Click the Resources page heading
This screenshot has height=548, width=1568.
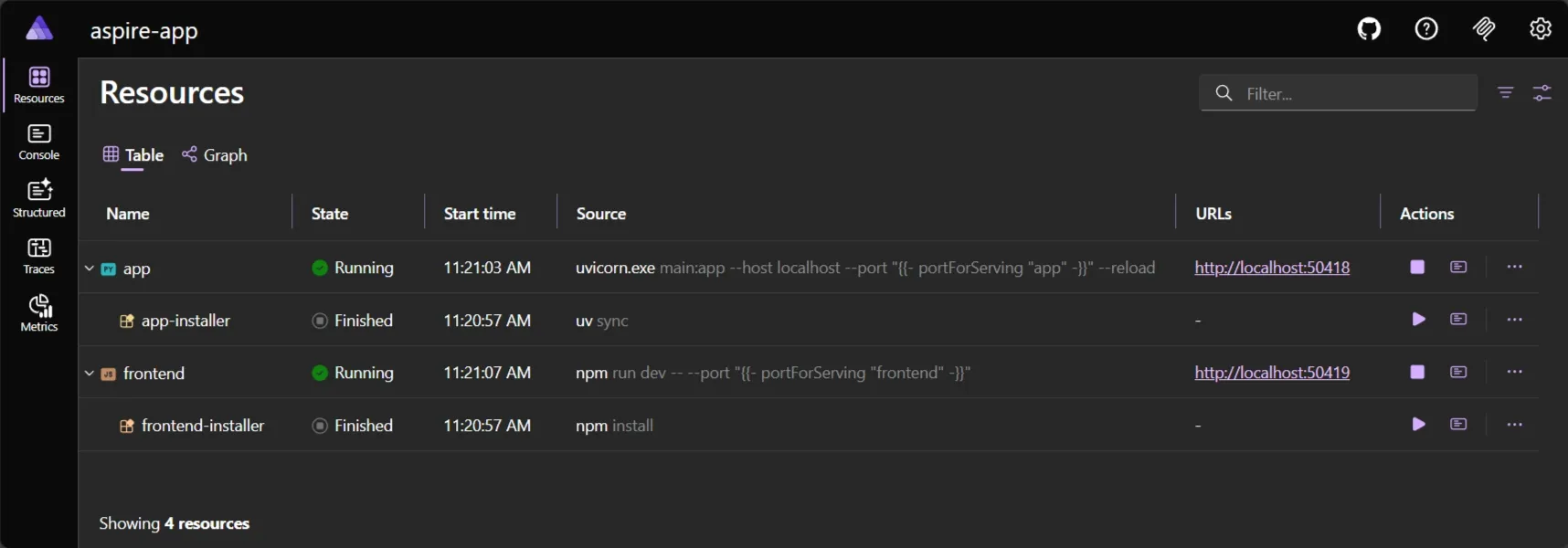tap(172, 92)
